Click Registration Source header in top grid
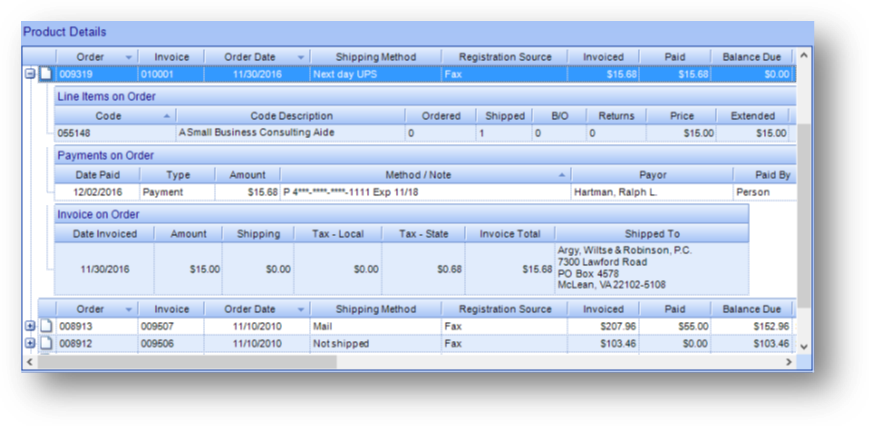Viewport: 869px width, 426px height. (x=504, y=57)
